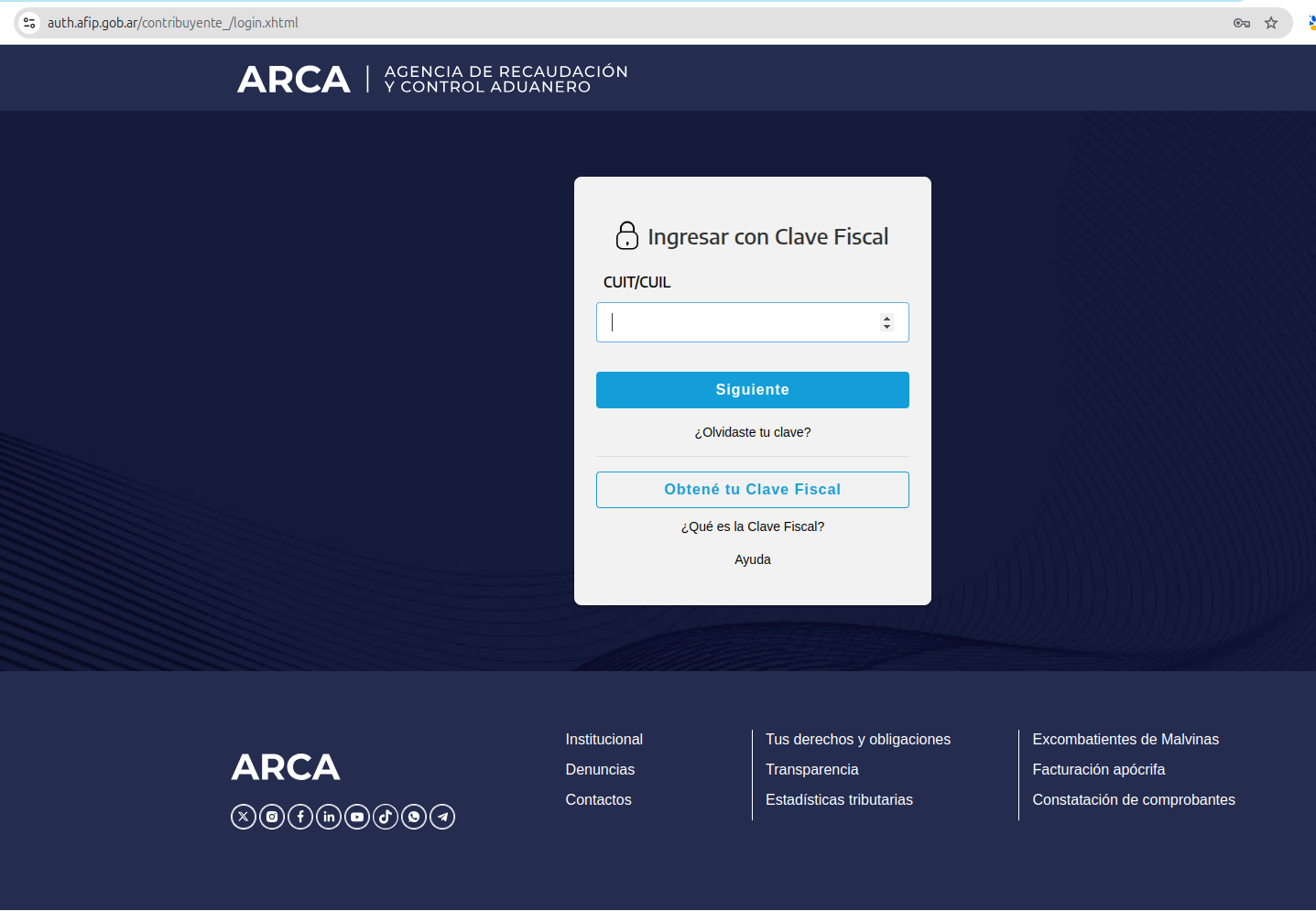Open the Denuncias footer link
This screenshot has height=922, width=1316.
point(600,769)
